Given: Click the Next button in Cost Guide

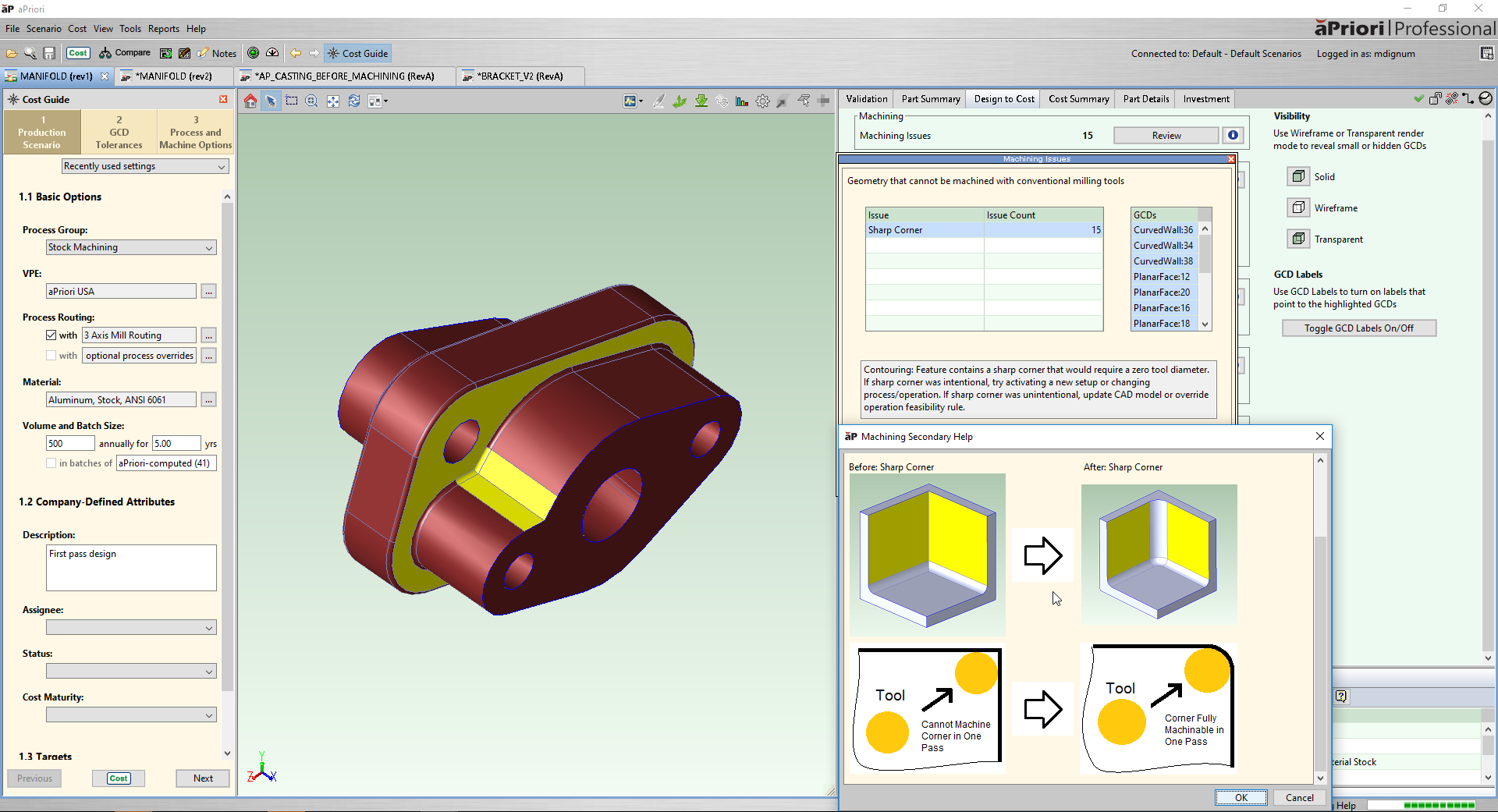Looking at the screenshot, I should point(203,778).
